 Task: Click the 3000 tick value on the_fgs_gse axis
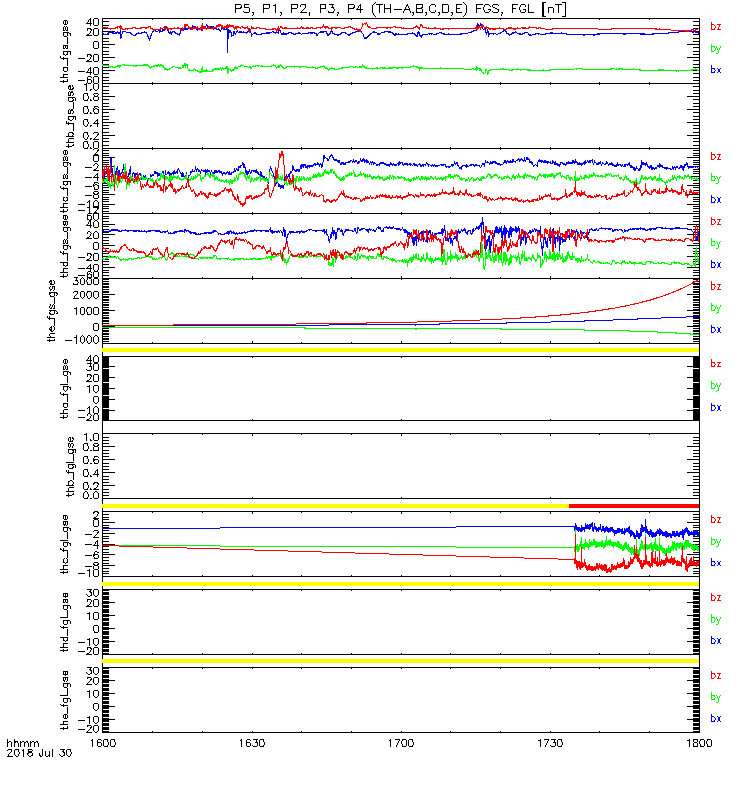coord(86,282)
